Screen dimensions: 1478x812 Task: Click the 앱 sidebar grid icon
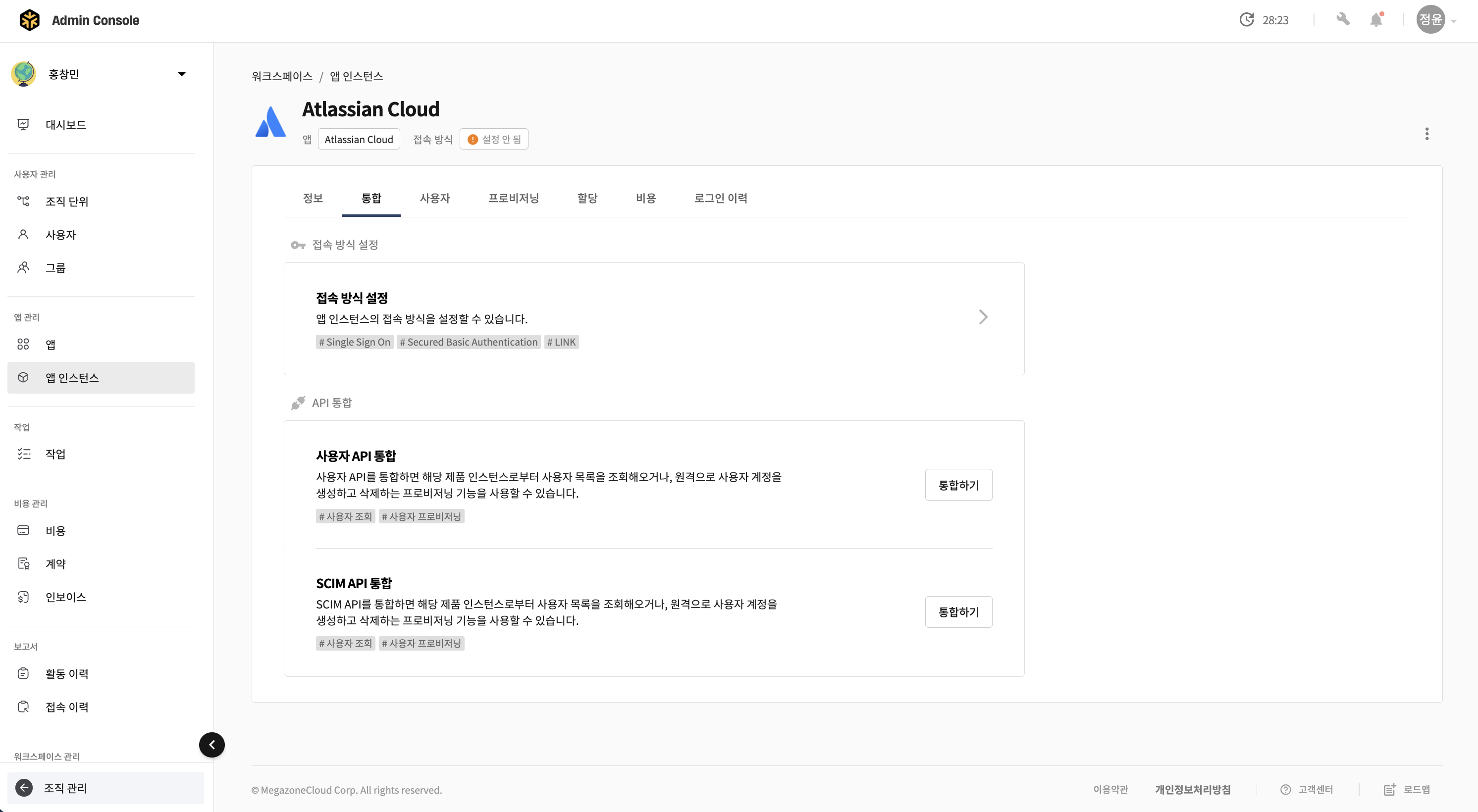coord(23,344)
